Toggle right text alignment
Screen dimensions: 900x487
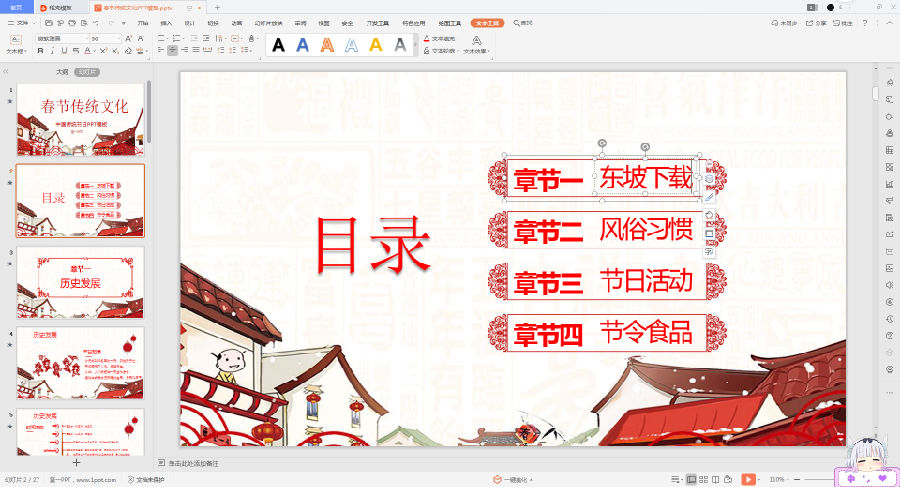pos(184,51)
